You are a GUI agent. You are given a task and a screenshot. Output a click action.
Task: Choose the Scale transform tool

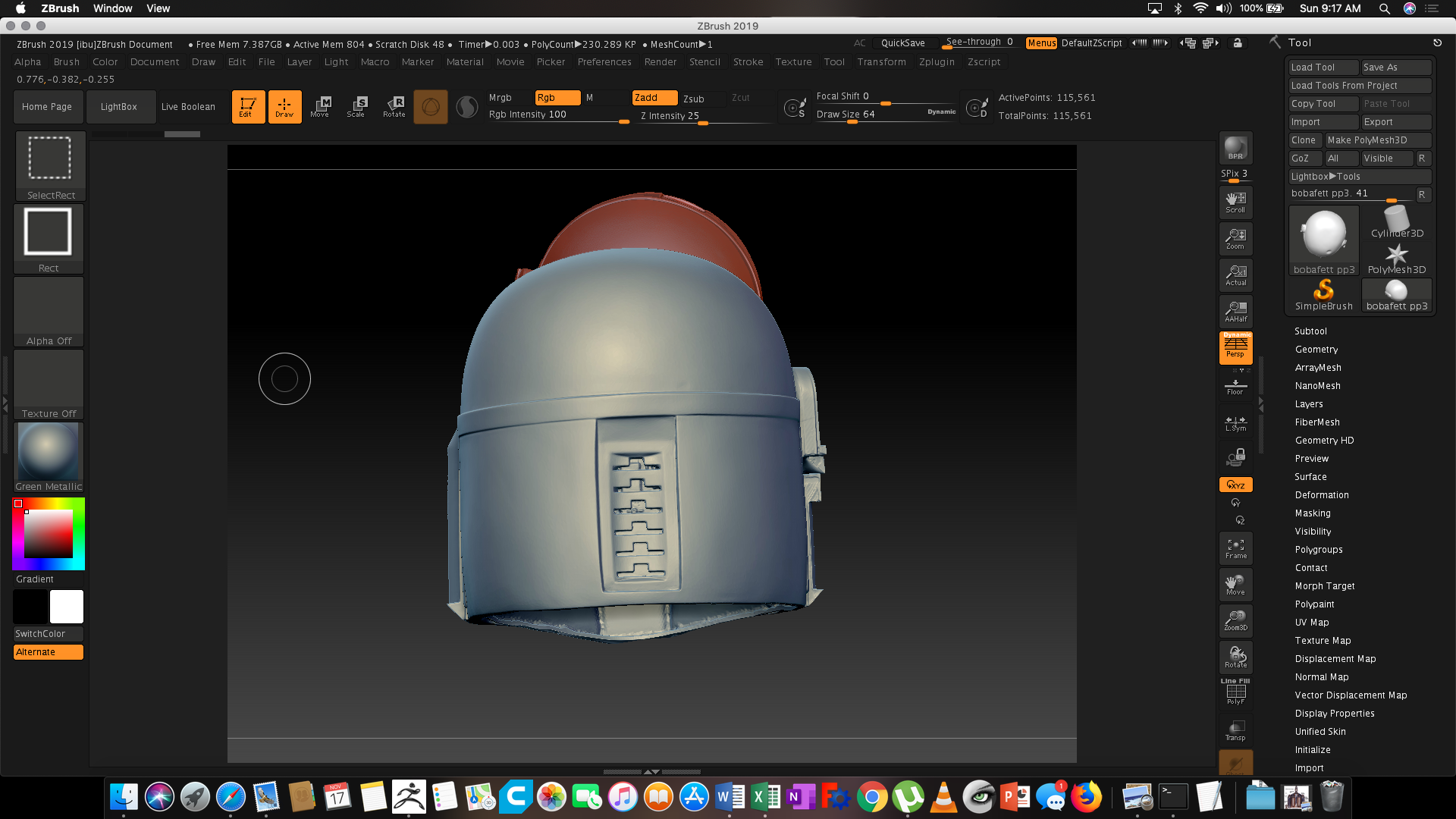pyautogui.click(x=356, y=107)
